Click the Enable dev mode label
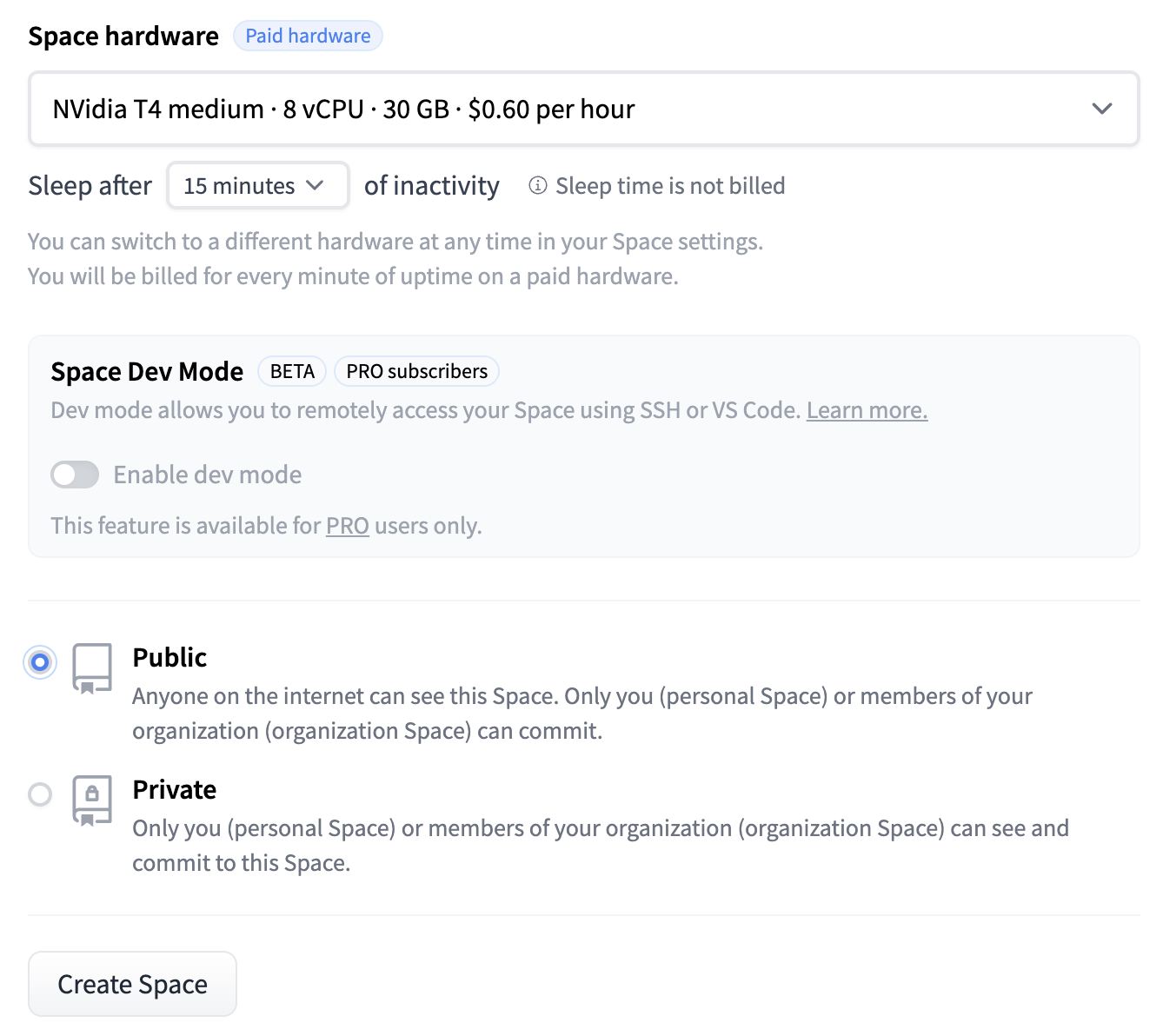The image size is (1163, 1036). coord(207,475)
